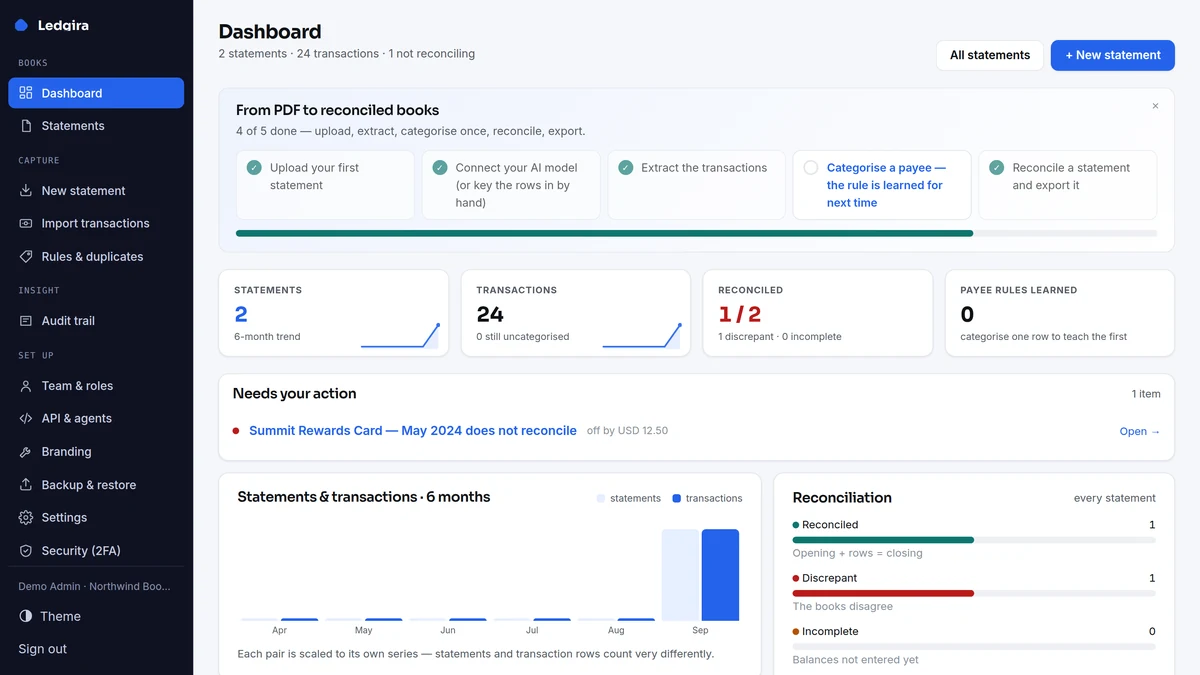Screen dimensions: 1200x675
Task: Dismiss the onboarding banner with the X
Action: [1155, 106]
